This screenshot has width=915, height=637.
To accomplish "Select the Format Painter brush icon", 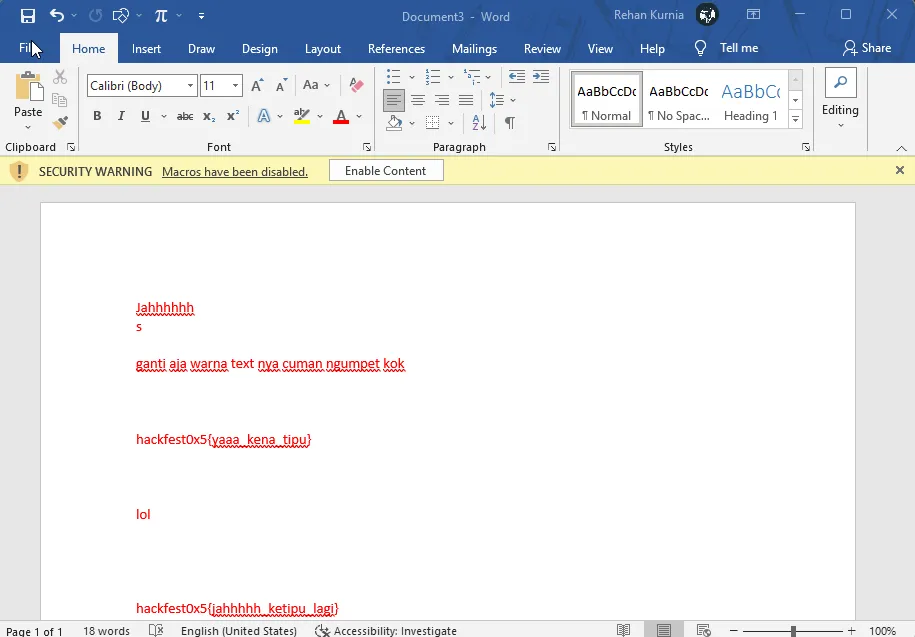I will click(x=60, y=122).
